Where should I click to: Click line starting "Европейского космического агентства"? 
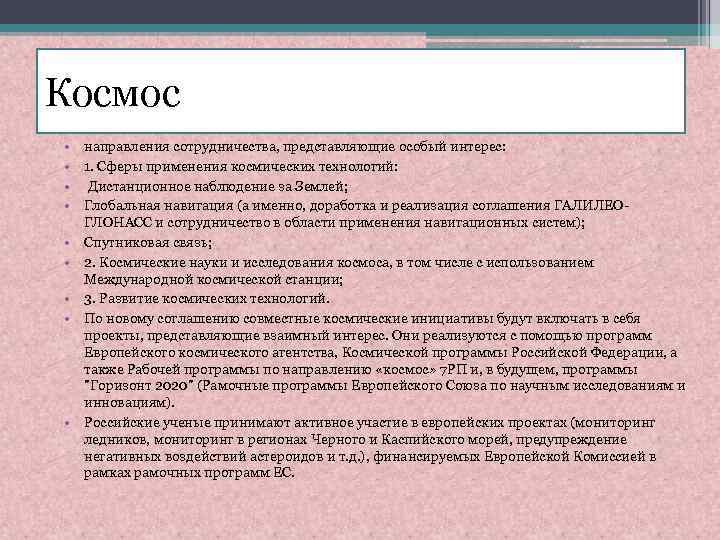pos(380,353)
